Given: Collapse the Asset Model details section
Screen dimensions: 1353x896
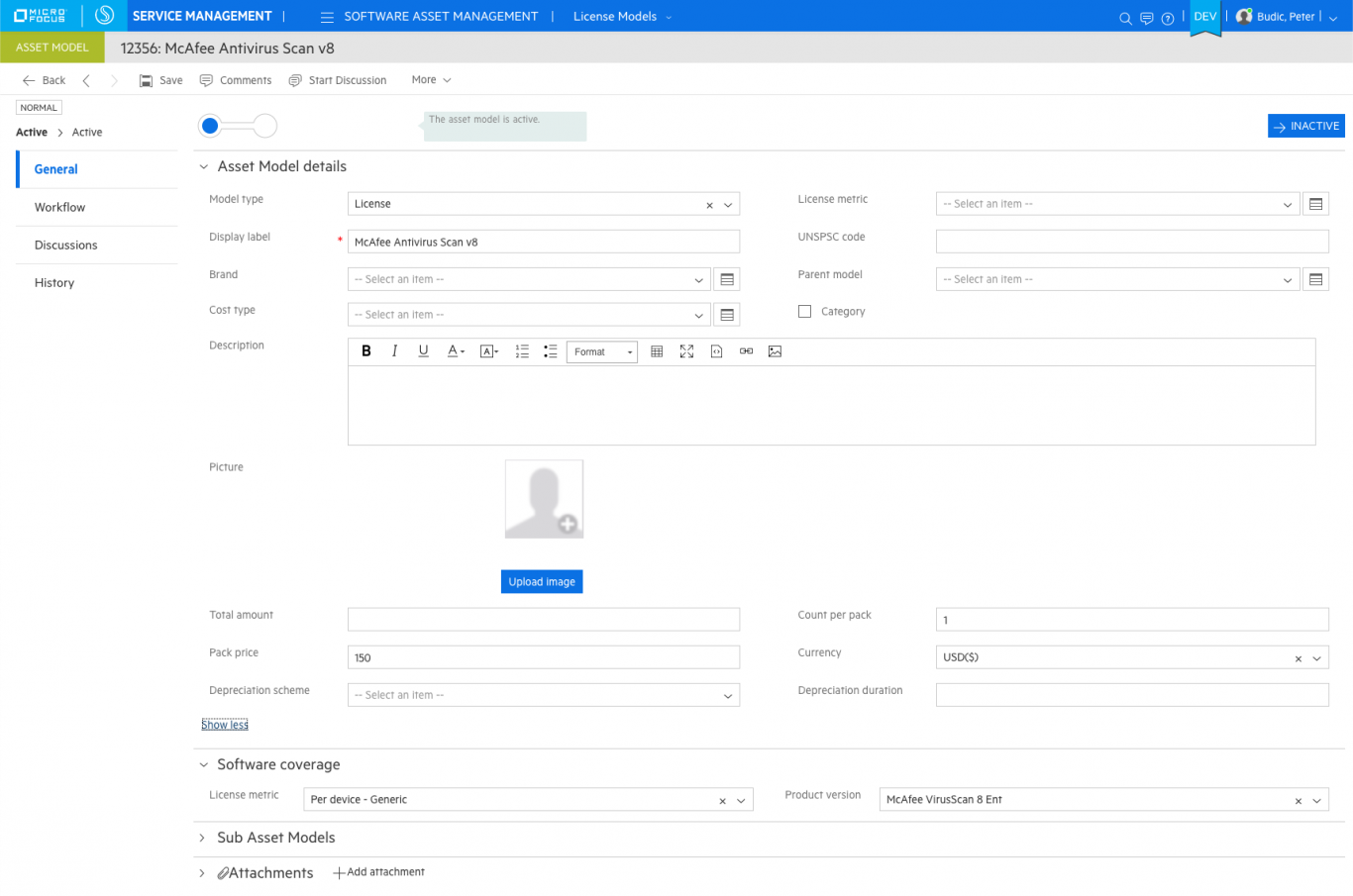Looking at the screenshot, I should pos(204,166).
